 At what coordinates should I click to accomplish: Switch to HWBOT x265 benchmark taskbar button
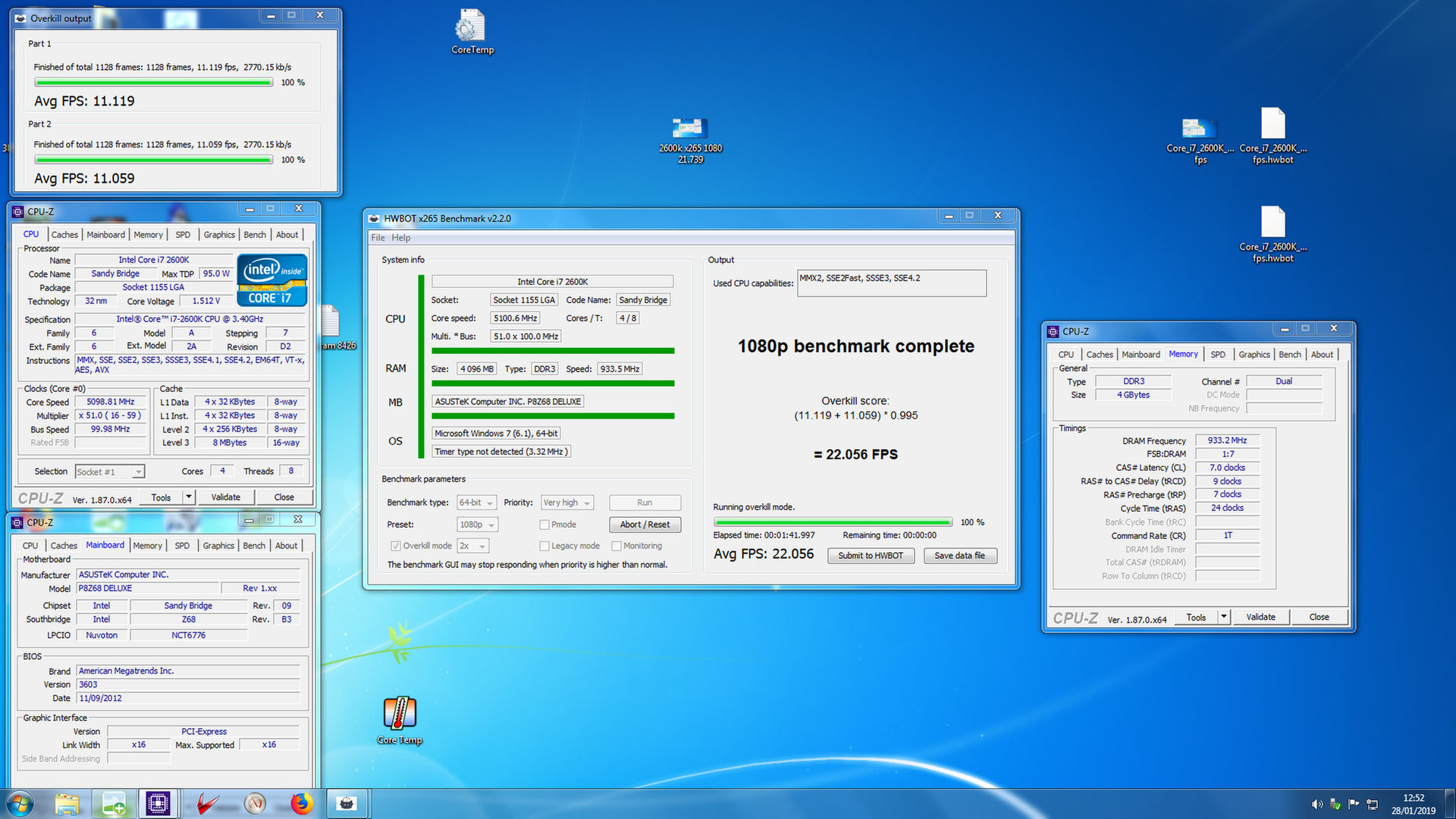(348, 804)
